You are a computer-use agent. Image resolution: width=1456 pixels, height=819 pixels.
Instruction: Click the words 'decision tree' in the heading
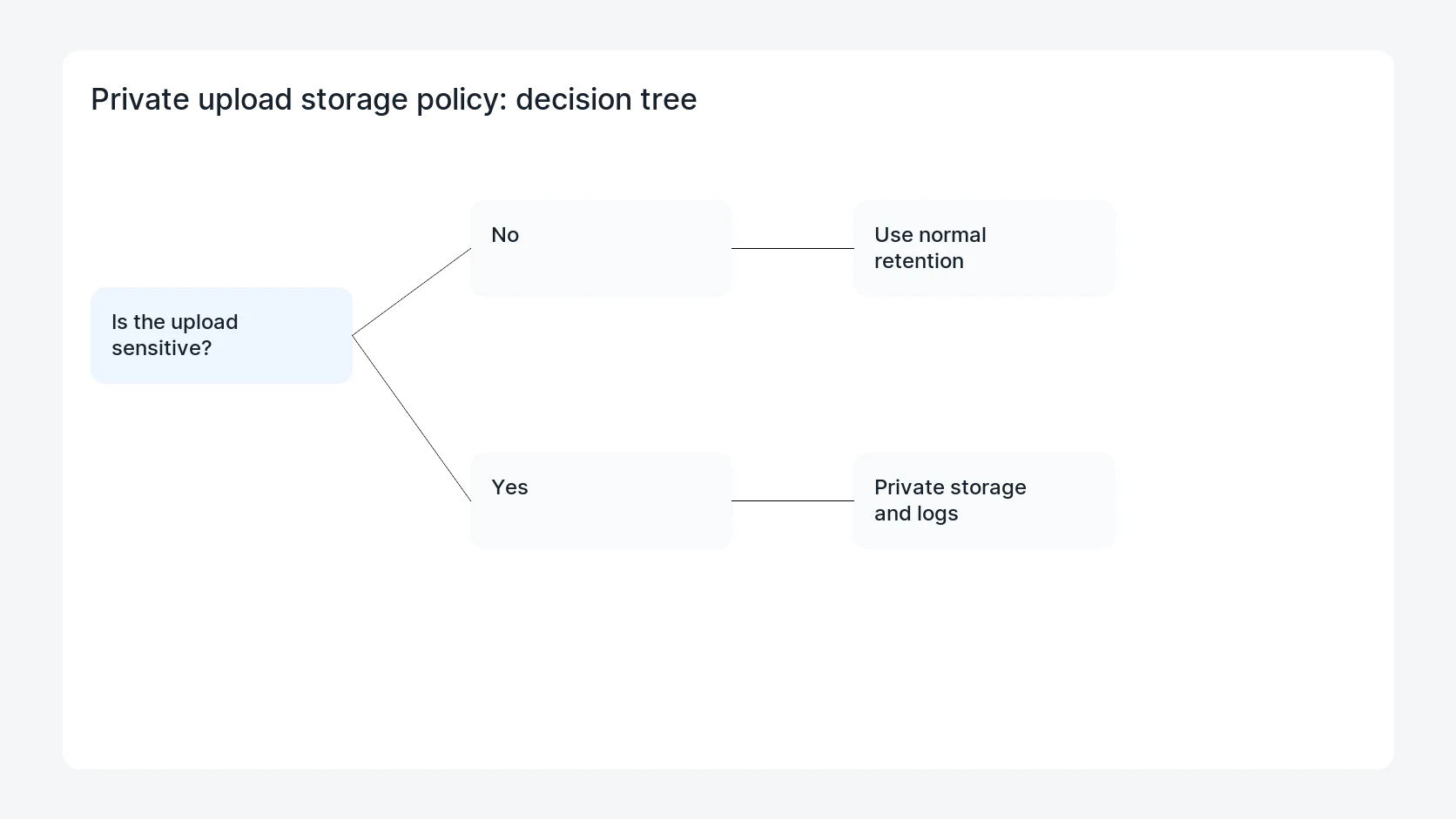click(x=606, y=99)
